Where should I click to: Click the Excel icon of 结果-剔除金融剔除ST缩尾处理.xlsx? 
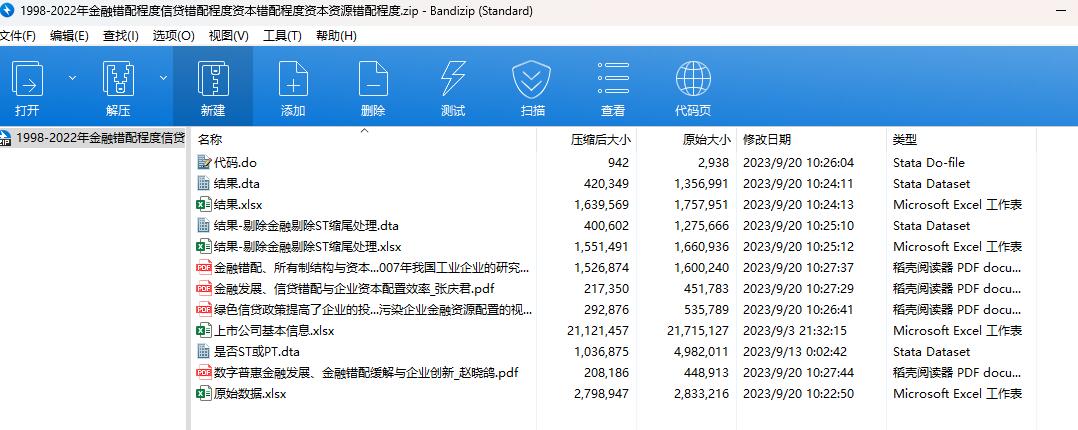point(204,246)
